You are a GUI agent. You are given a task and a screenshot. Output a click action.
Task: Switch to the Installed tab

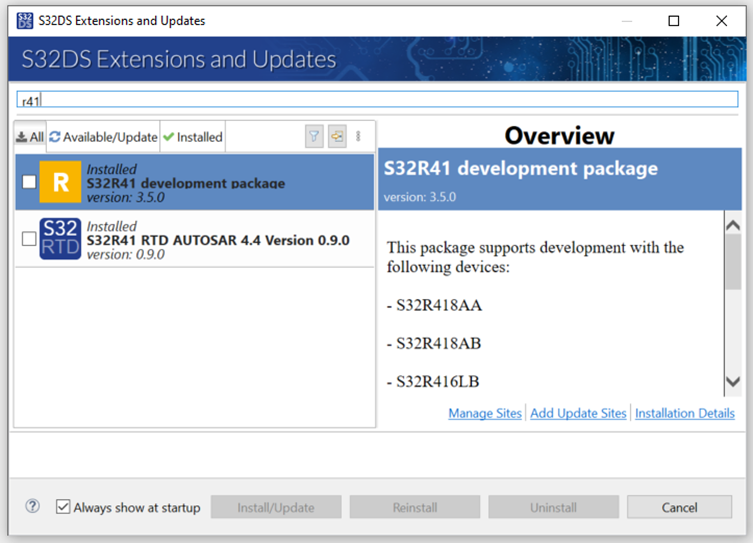tap(193, 137)
